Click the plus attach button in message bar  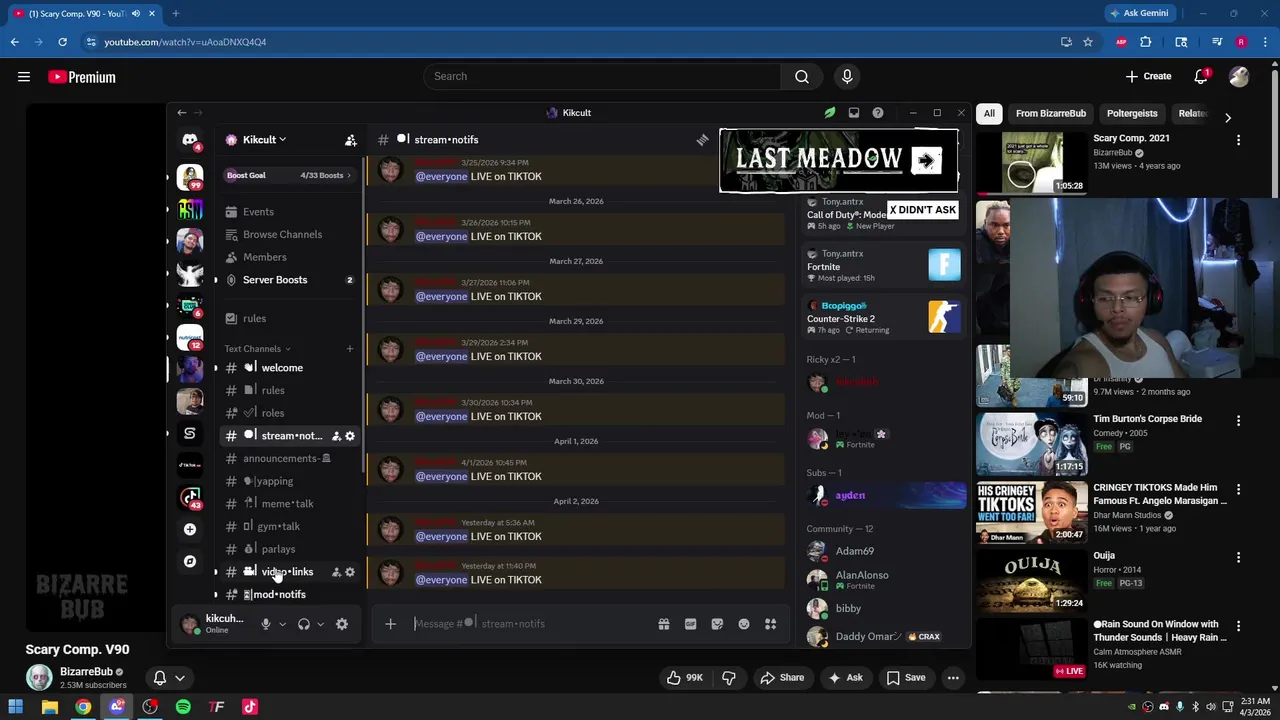click(391, 624)
